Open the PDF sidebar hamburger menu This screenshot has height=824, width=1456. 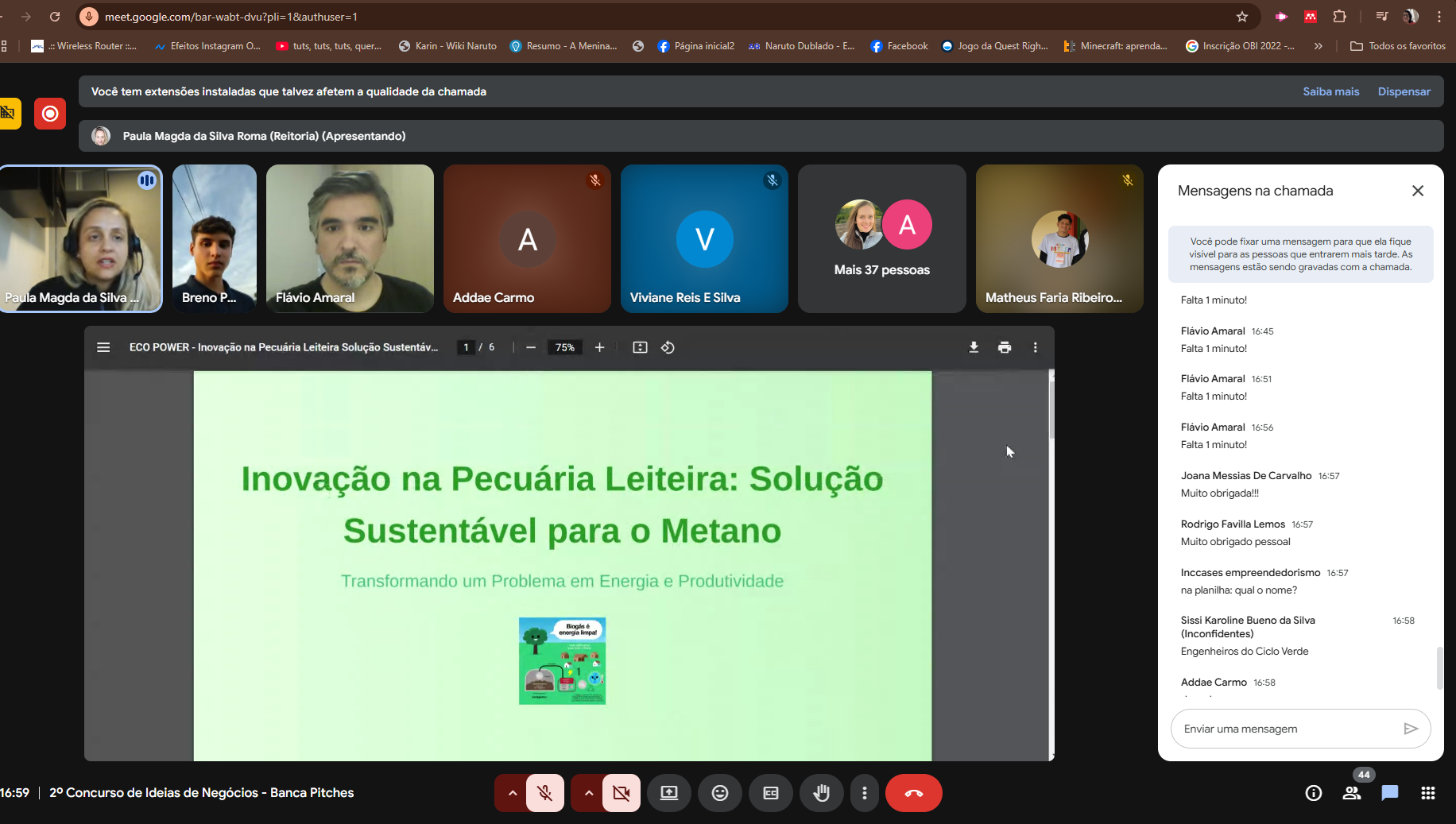pos(103,347)
